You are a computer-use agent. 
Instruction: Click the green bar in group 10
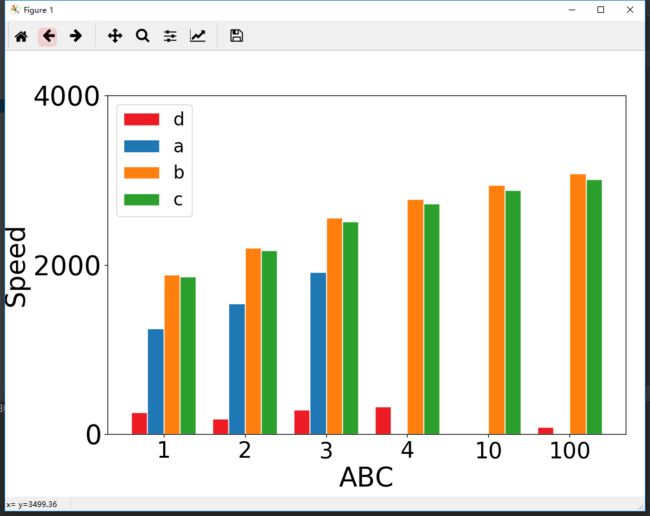click(x=513, y=313)
